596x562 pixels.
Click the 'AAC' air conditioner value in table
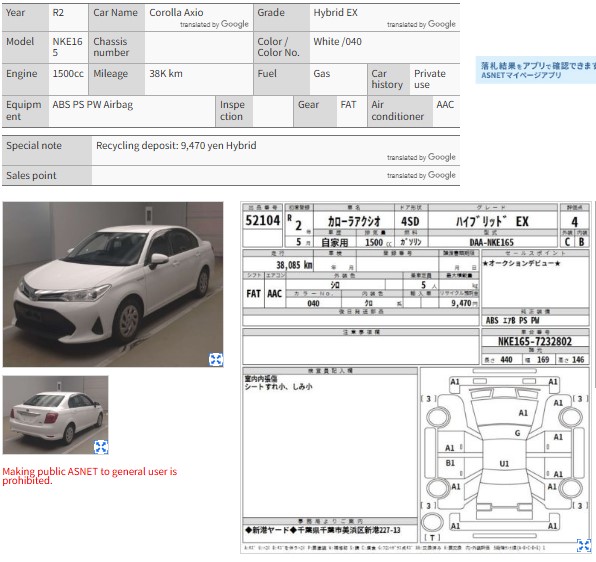[445, 104]
